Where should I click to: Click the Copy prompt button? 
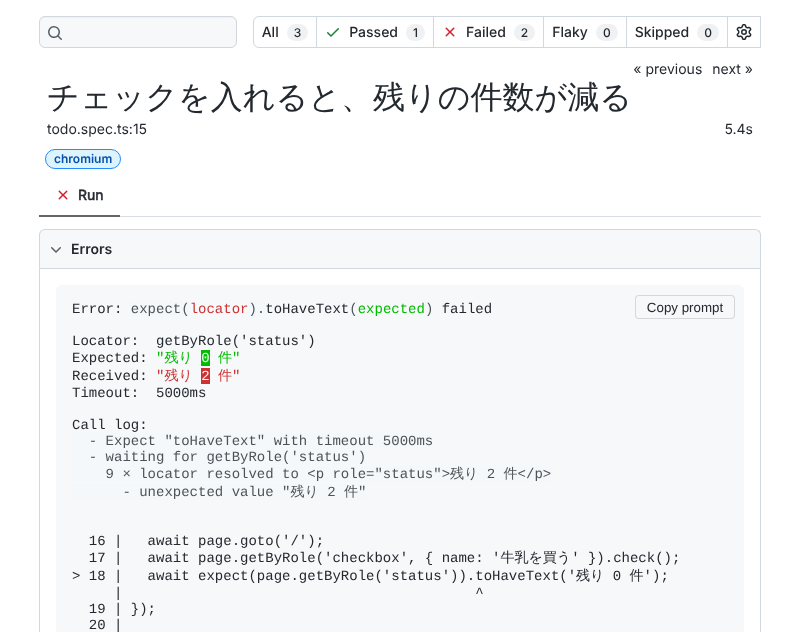(x=685, y=308)
